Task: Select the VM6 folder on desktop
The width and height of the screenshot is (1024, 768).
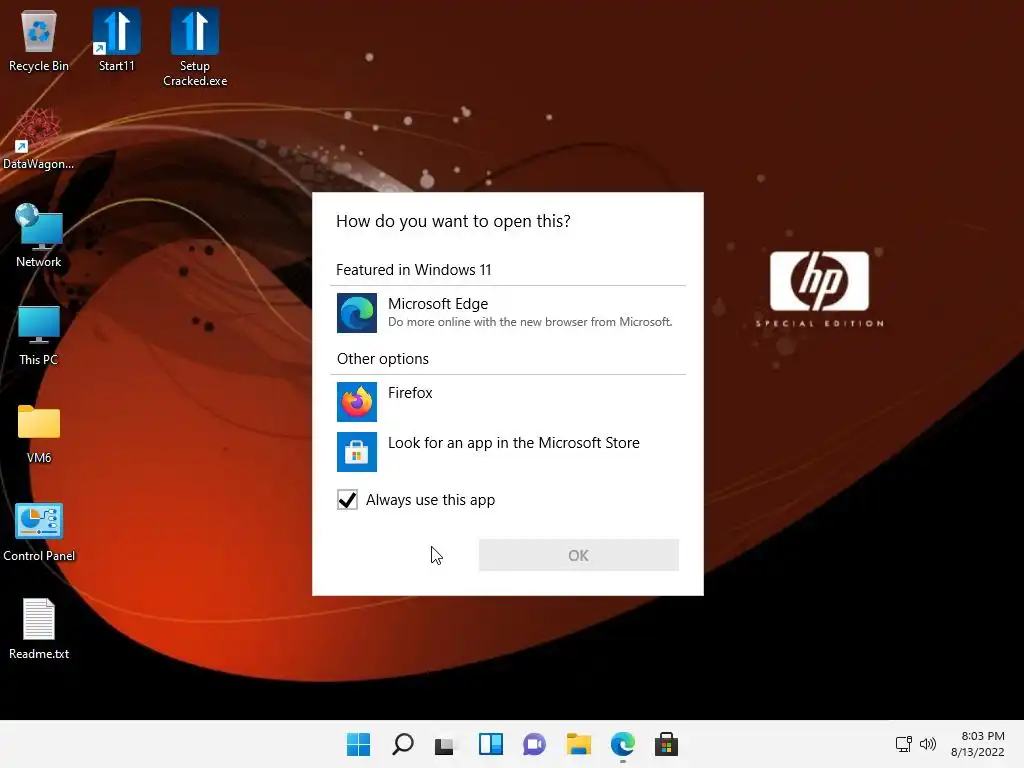Action: pos(39,434)
